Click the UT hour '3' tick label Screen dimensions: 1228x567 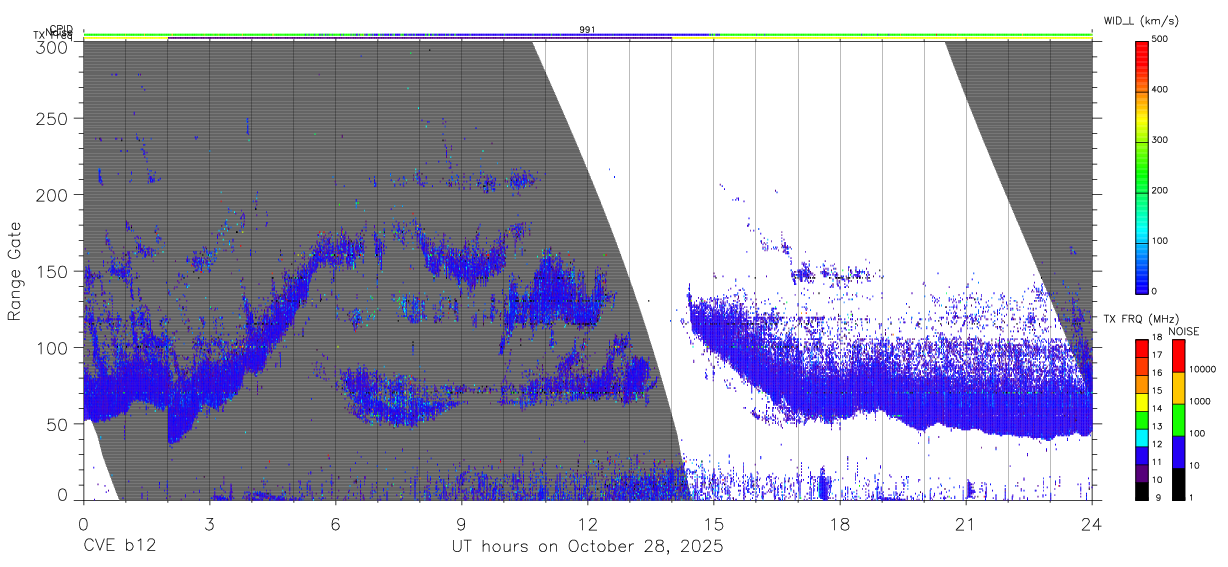click(209, 523)
